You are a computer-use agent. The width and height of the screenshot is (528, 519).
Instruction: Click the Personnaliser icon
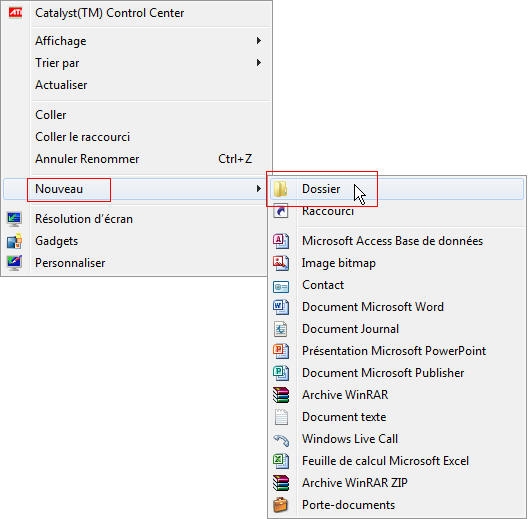14,263
